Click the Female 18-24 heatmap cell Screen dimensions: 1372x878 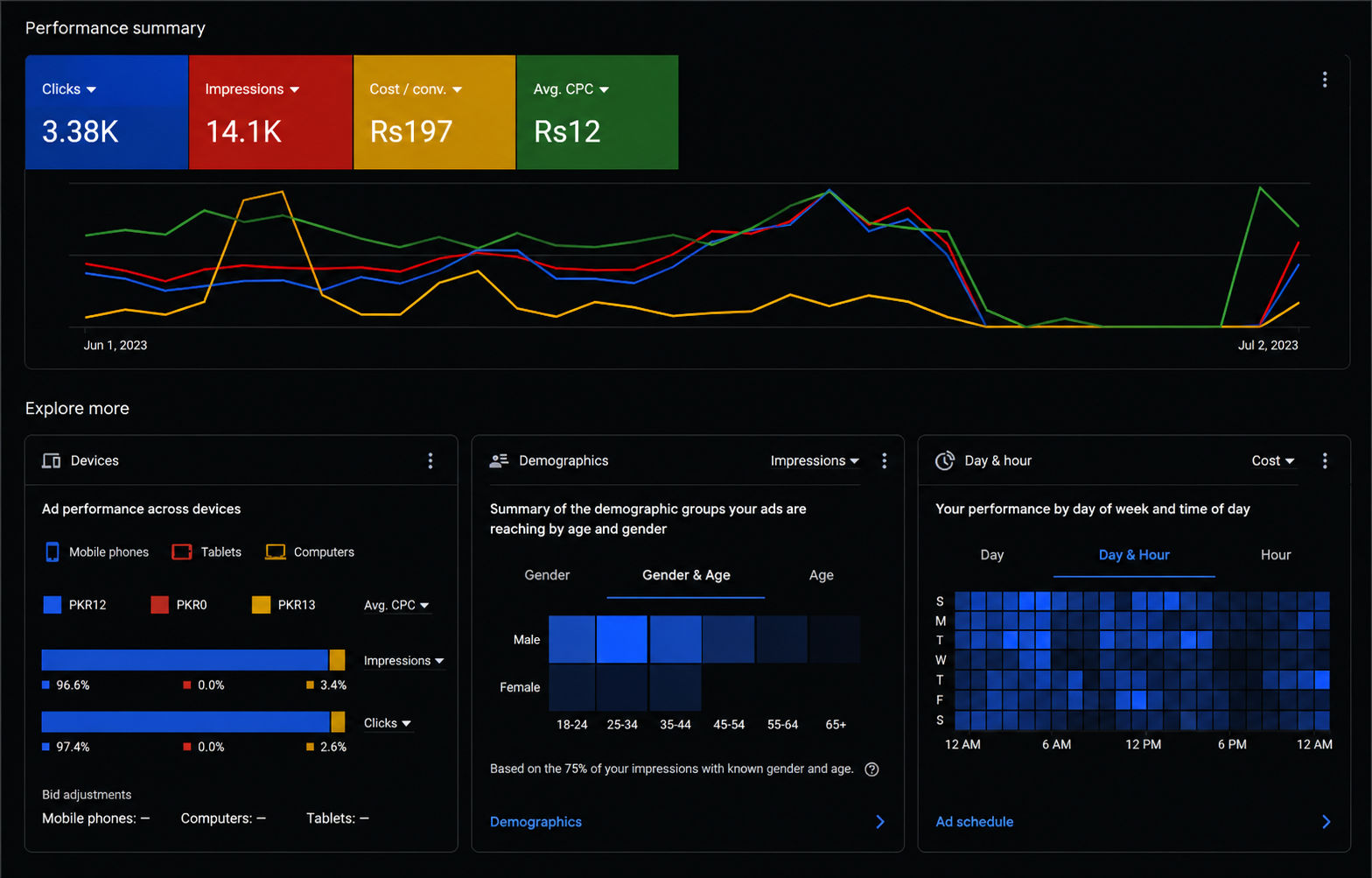point(572,687)
